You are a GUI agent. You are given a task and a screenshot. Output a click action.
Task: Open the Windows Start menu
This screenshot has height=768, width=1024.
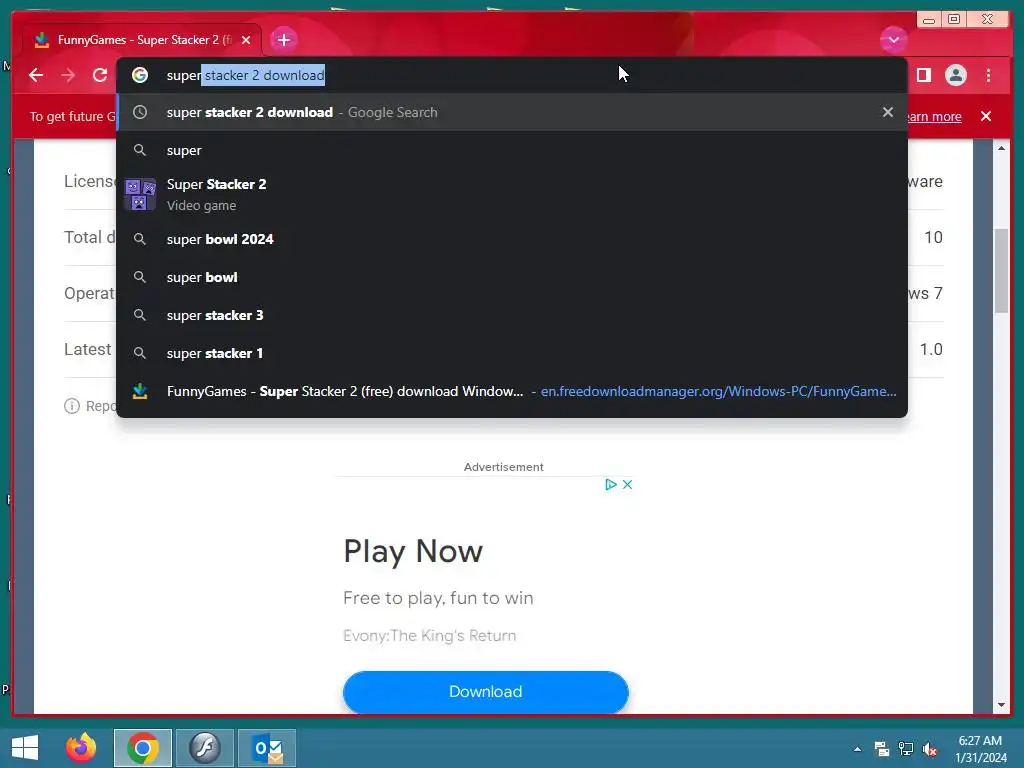pos(25,748)
